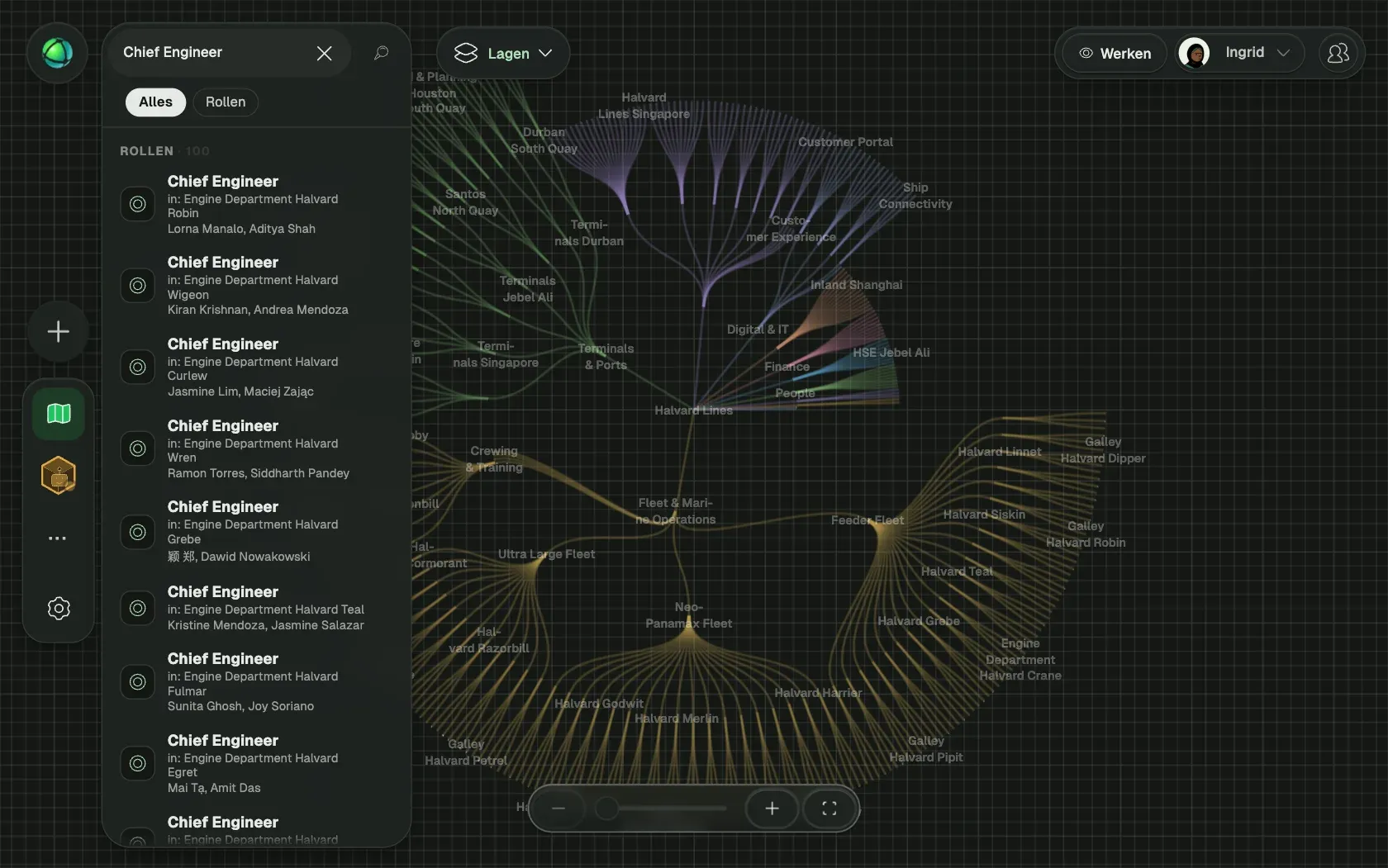Clear the Chief Engineer search query
The height and width of the screenshot is (868, 1388).
pyautogui.click(x=324, y=53)
